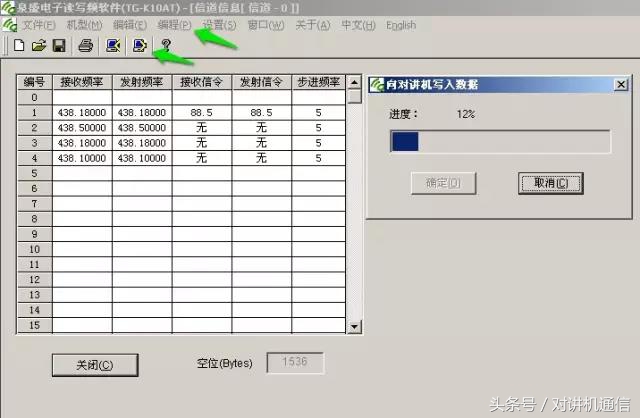Click the table vertical scrollbar thumb
The image size is (640, 418).
tap(354, 97)
